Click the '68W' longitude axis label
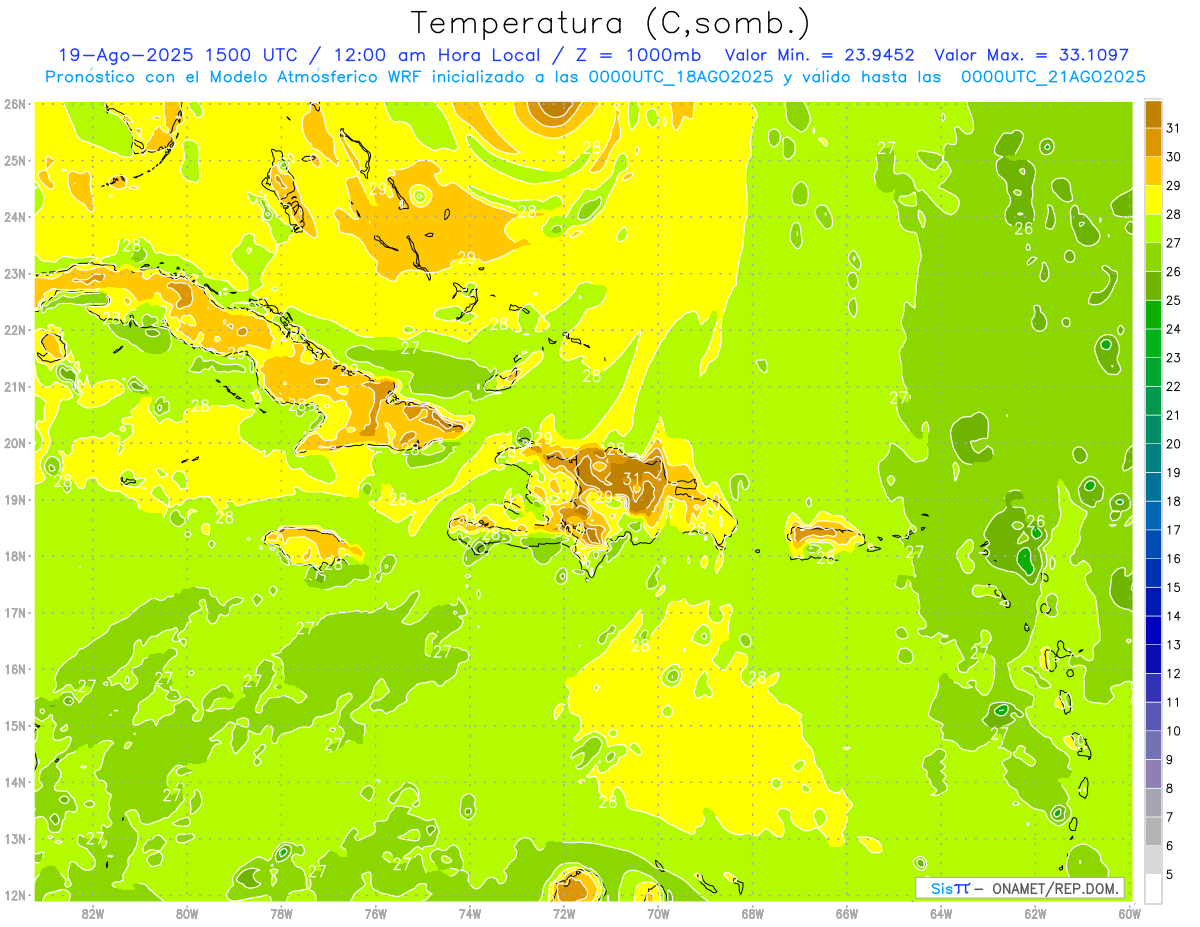1200x927 pixels. coord(753,913)
